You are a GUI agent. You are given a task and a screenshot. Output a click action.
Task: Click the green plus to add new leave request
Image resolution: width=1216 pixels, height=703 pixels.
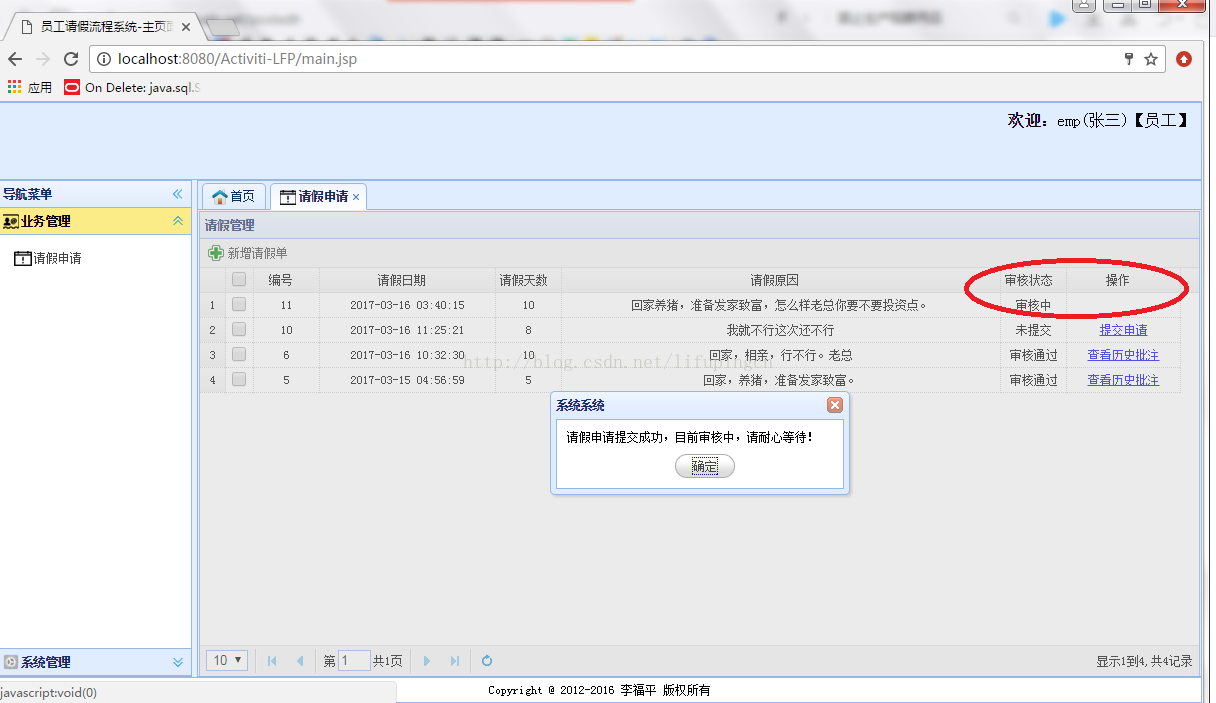tap(216, 253)
